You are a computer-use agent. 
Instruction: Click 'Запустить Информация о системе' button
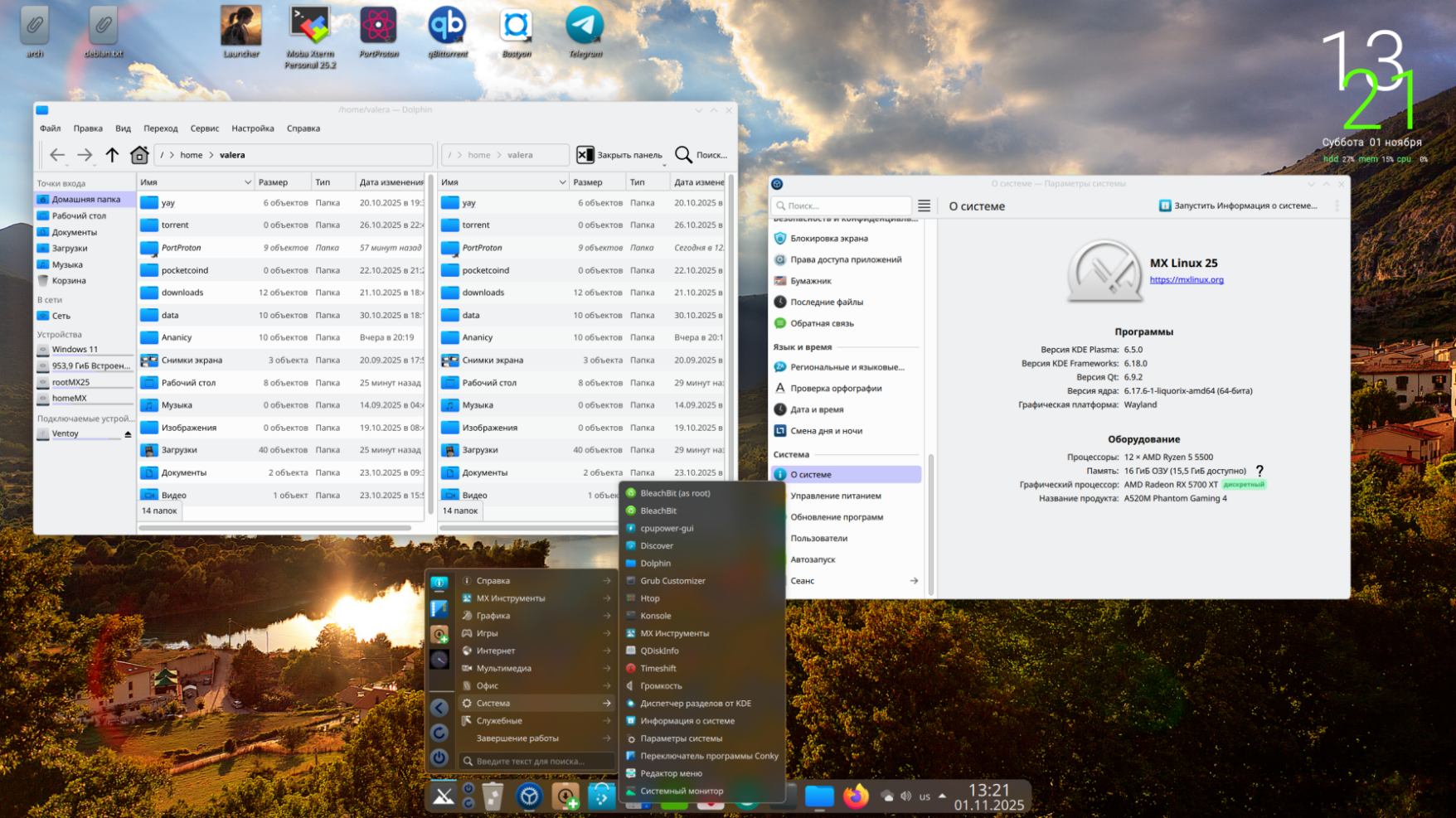tap(1238, 206)
